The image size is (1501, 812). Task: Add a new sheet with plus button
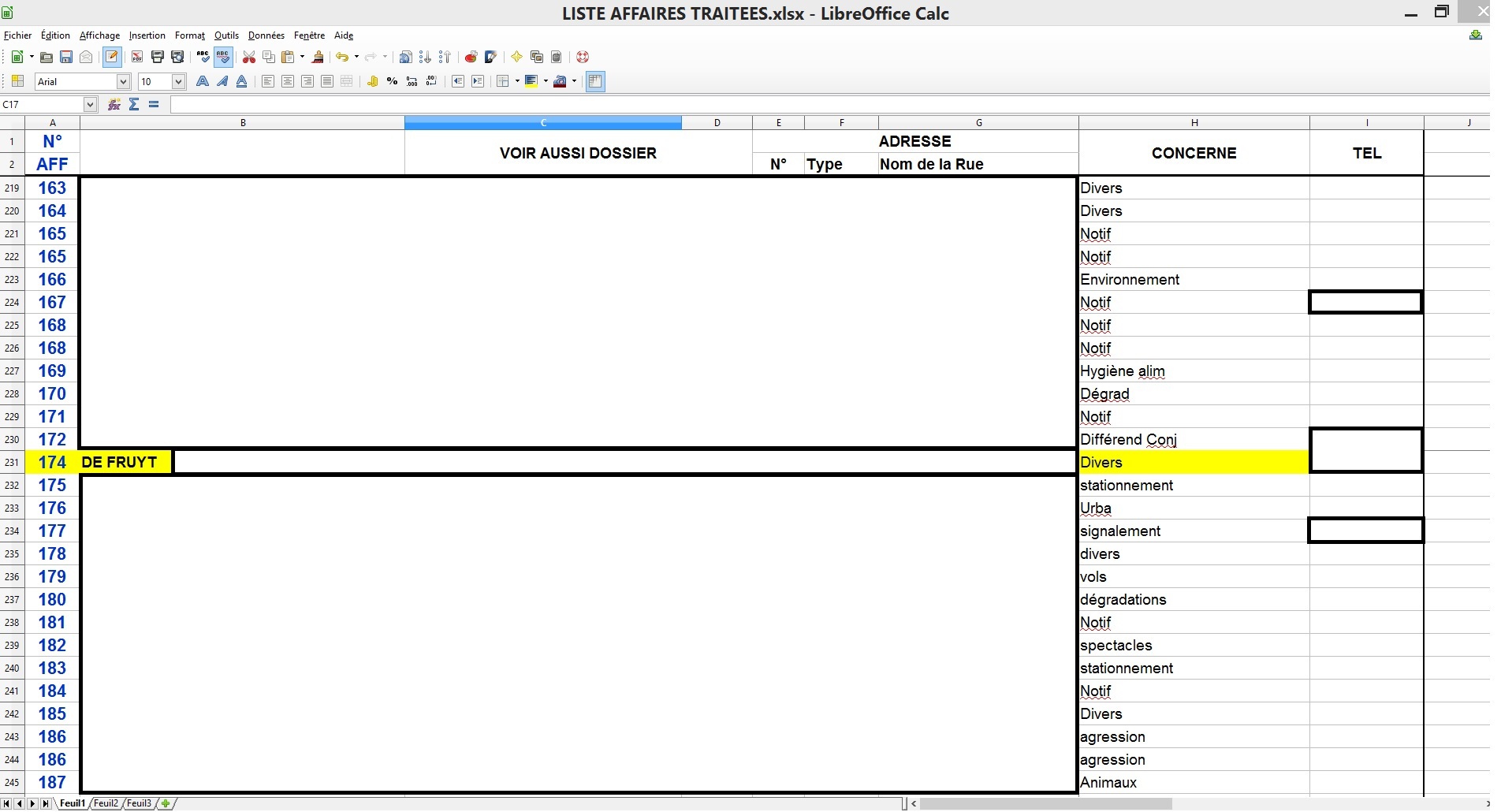coord(166,803)
